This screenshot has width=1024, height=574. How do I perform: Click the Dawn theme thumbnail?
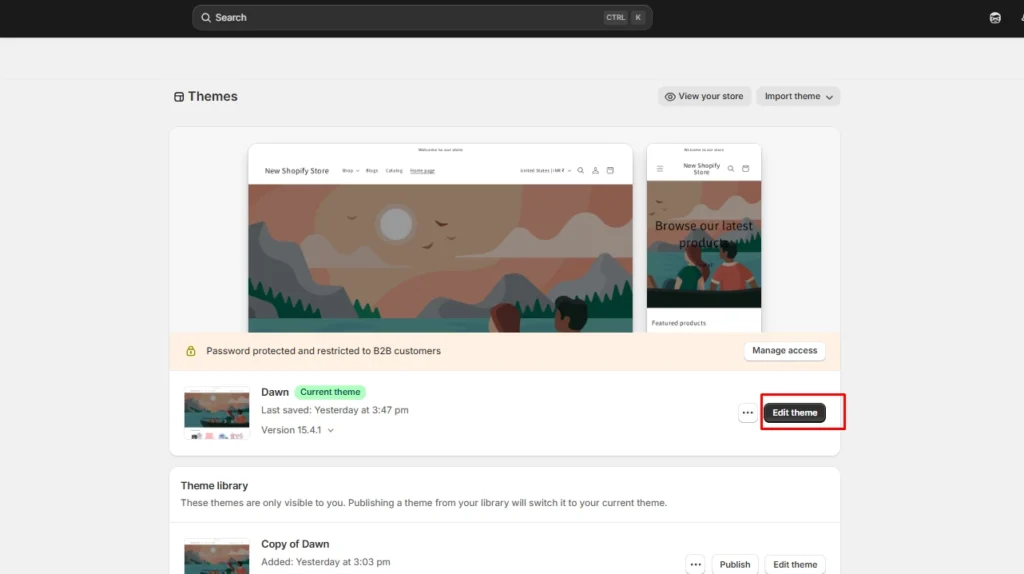(217, 413)
